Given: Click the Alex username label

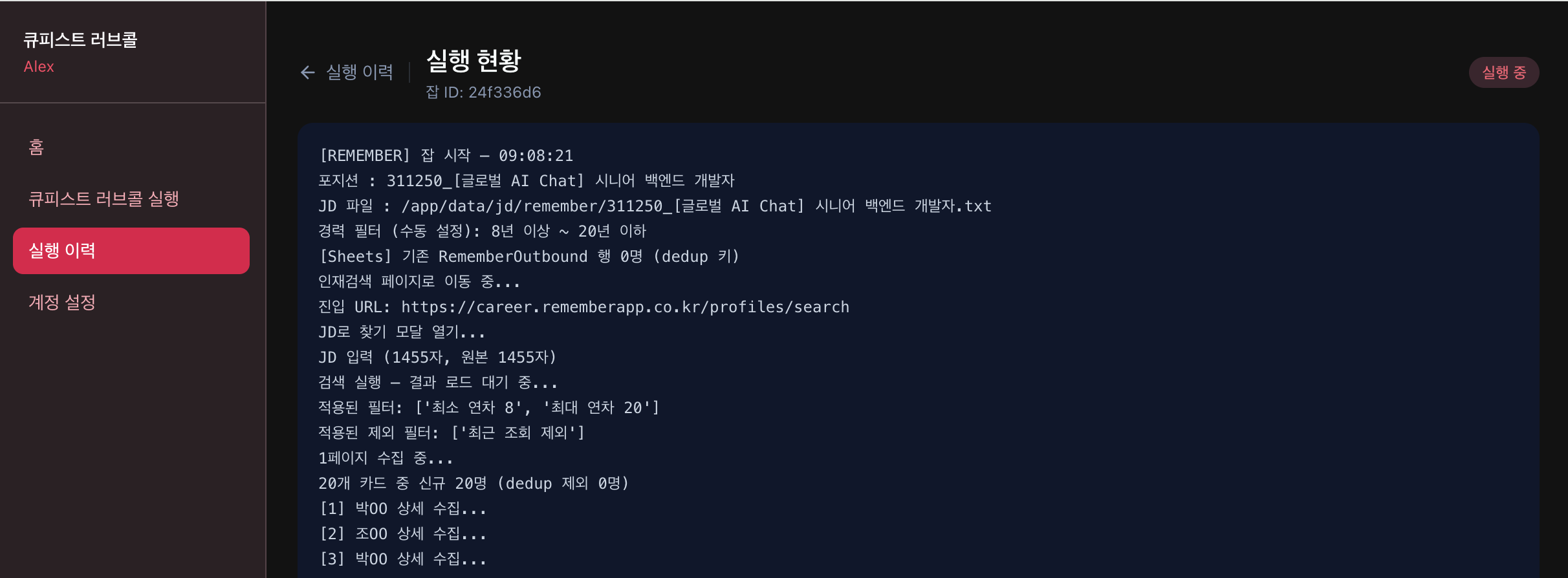Looking at the screenshot, I should 39,67.
